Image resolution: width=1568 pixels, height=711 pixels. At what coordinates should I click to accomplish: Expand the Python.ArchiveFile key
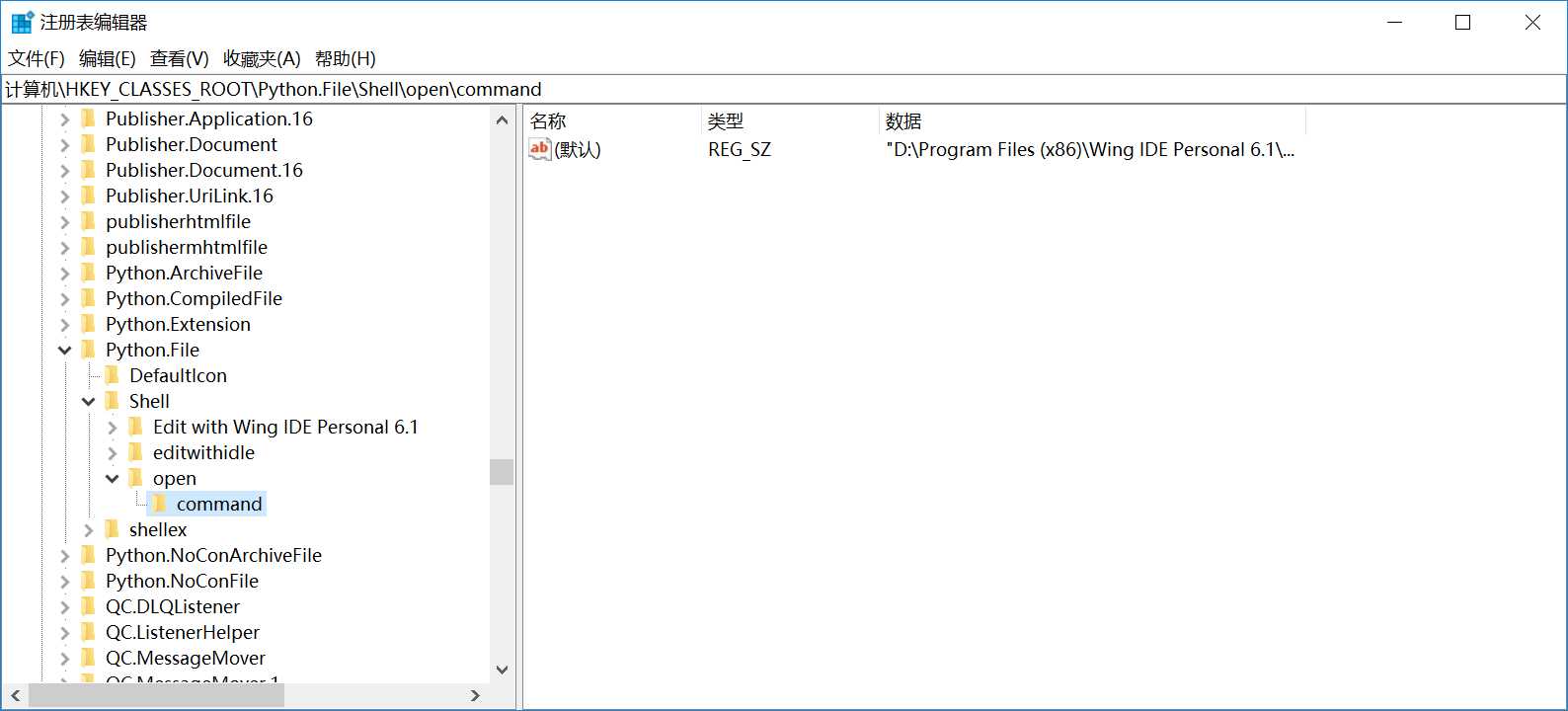coord(64,274)
